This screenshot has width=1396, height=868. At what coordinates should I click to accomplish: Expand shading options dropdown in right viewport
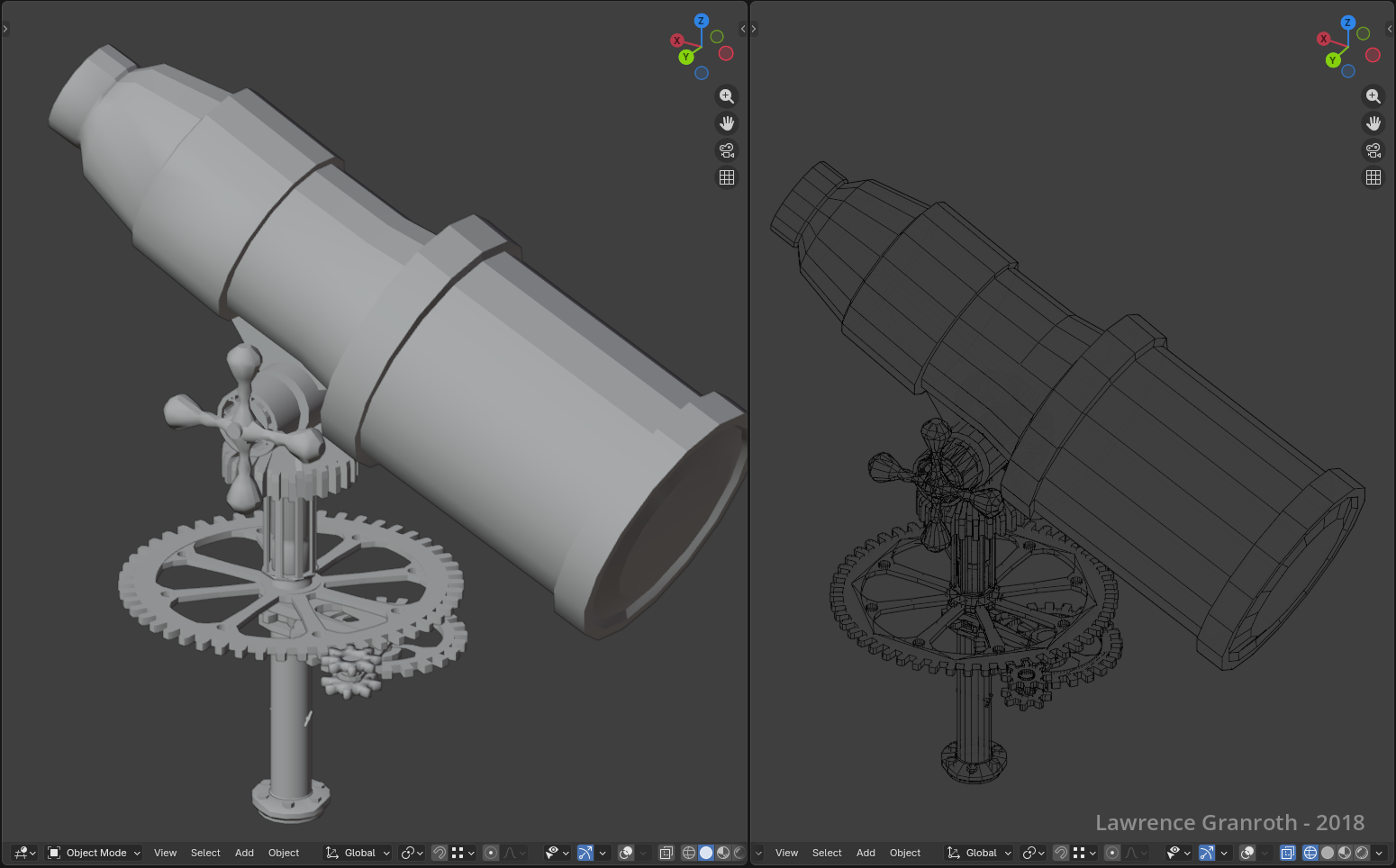pos(1379,853)
